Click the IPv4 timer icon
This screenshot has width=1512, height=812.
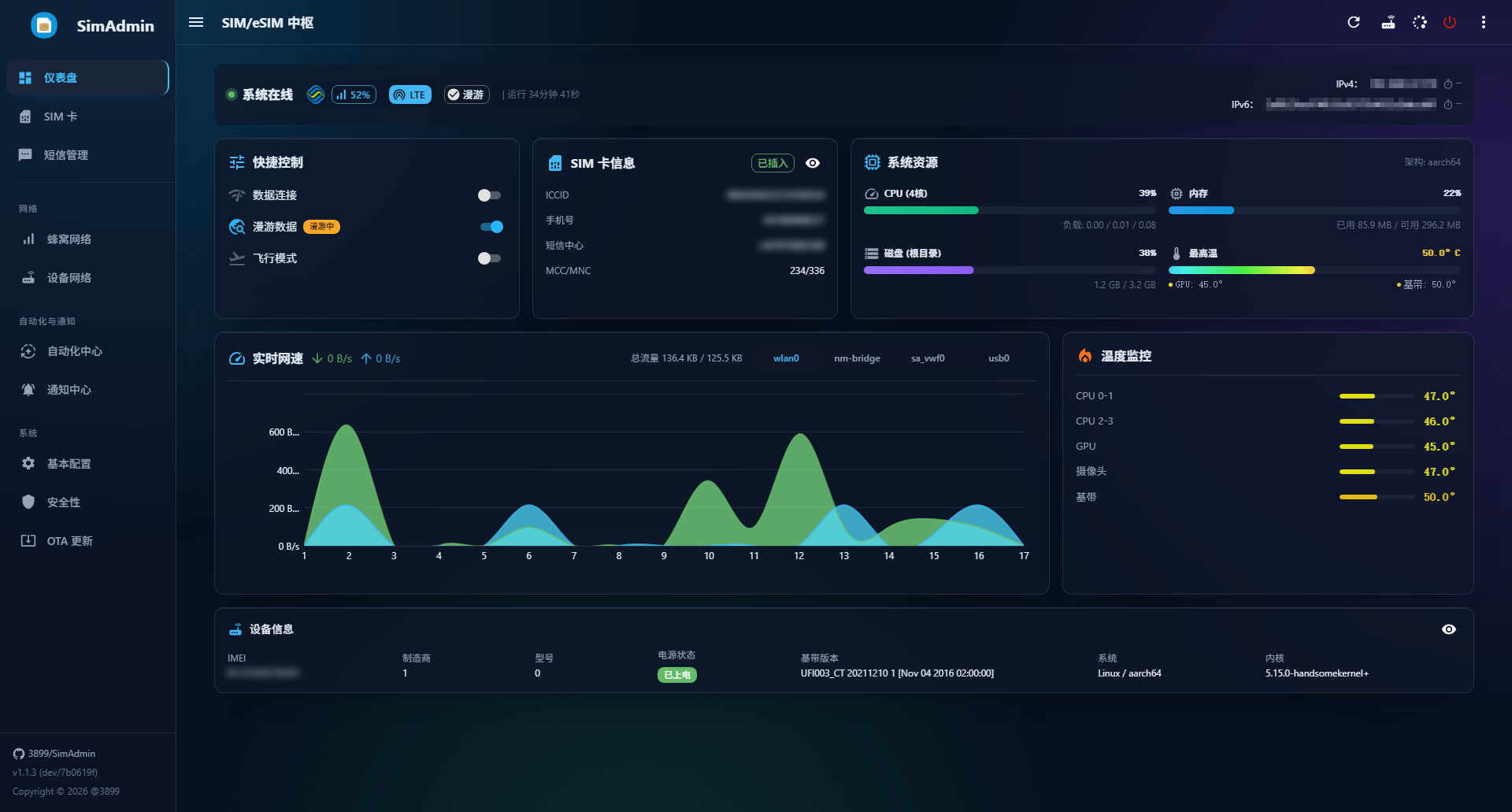click(x=1448, y=84)
